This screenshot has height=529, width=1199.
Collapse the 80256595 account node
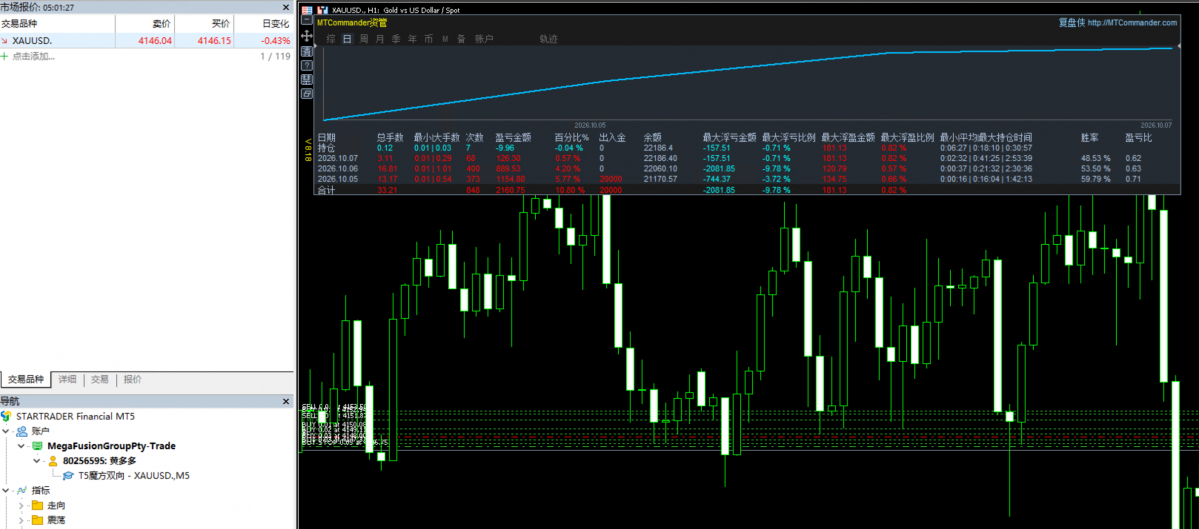point(37,461)
